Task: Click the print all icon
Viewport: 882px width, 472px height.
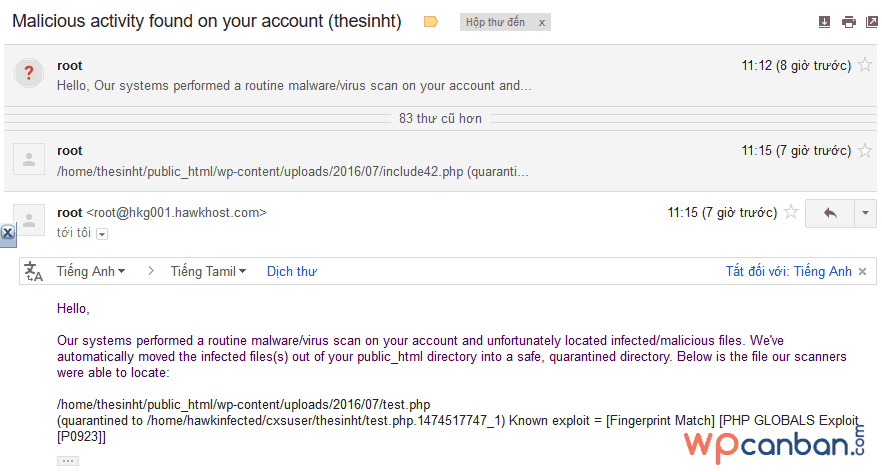Action: 848,22
